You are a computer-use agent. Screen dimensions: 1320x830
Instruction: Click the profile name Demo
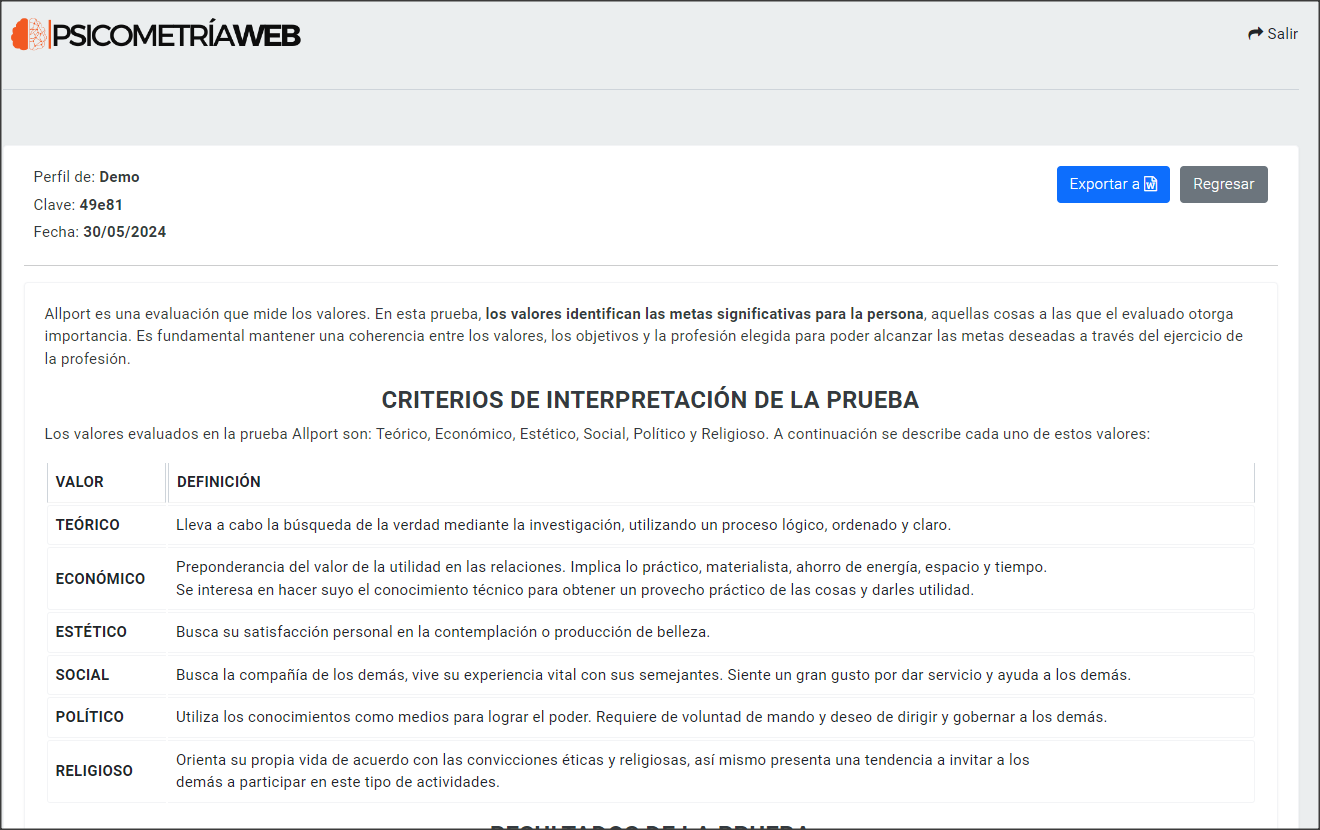pyautogui.click(x=119, y=177)
